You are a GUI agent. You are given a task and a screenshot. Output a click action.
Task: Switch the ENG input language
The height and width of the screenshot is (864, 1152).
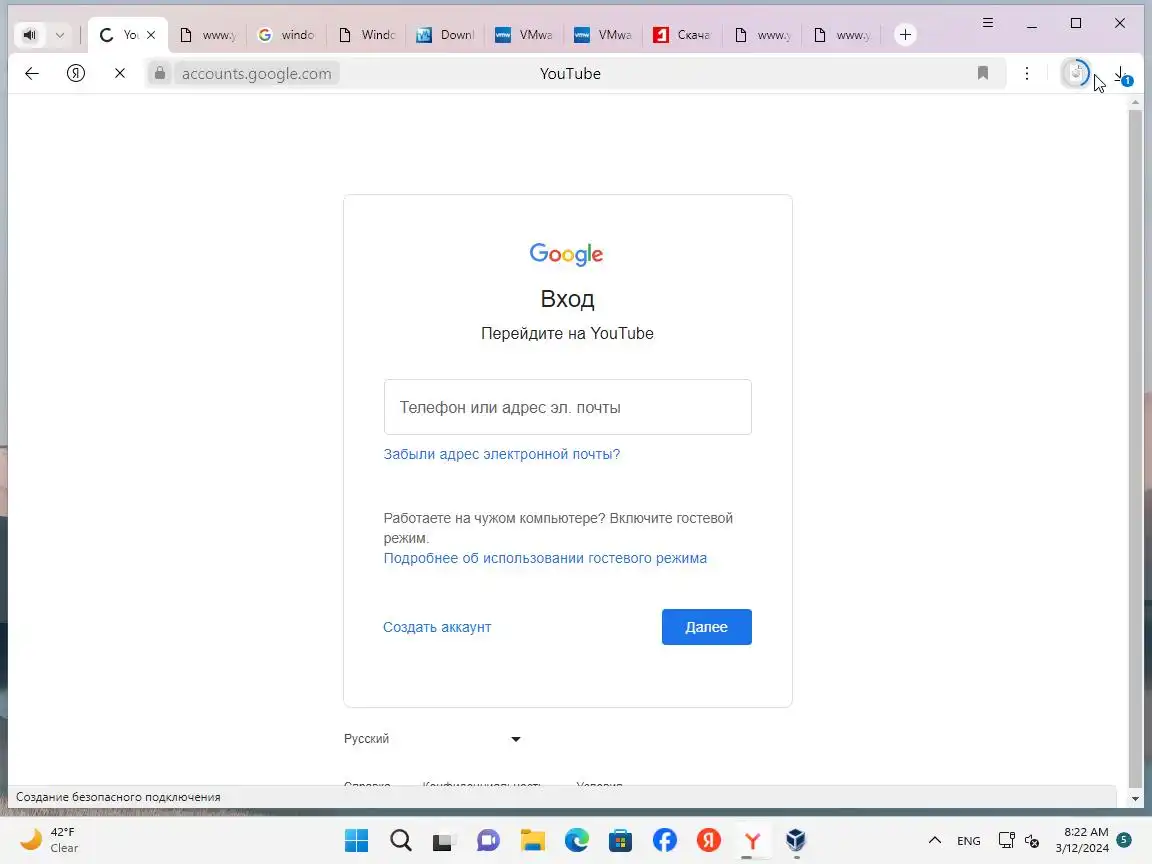pos(968,840)
